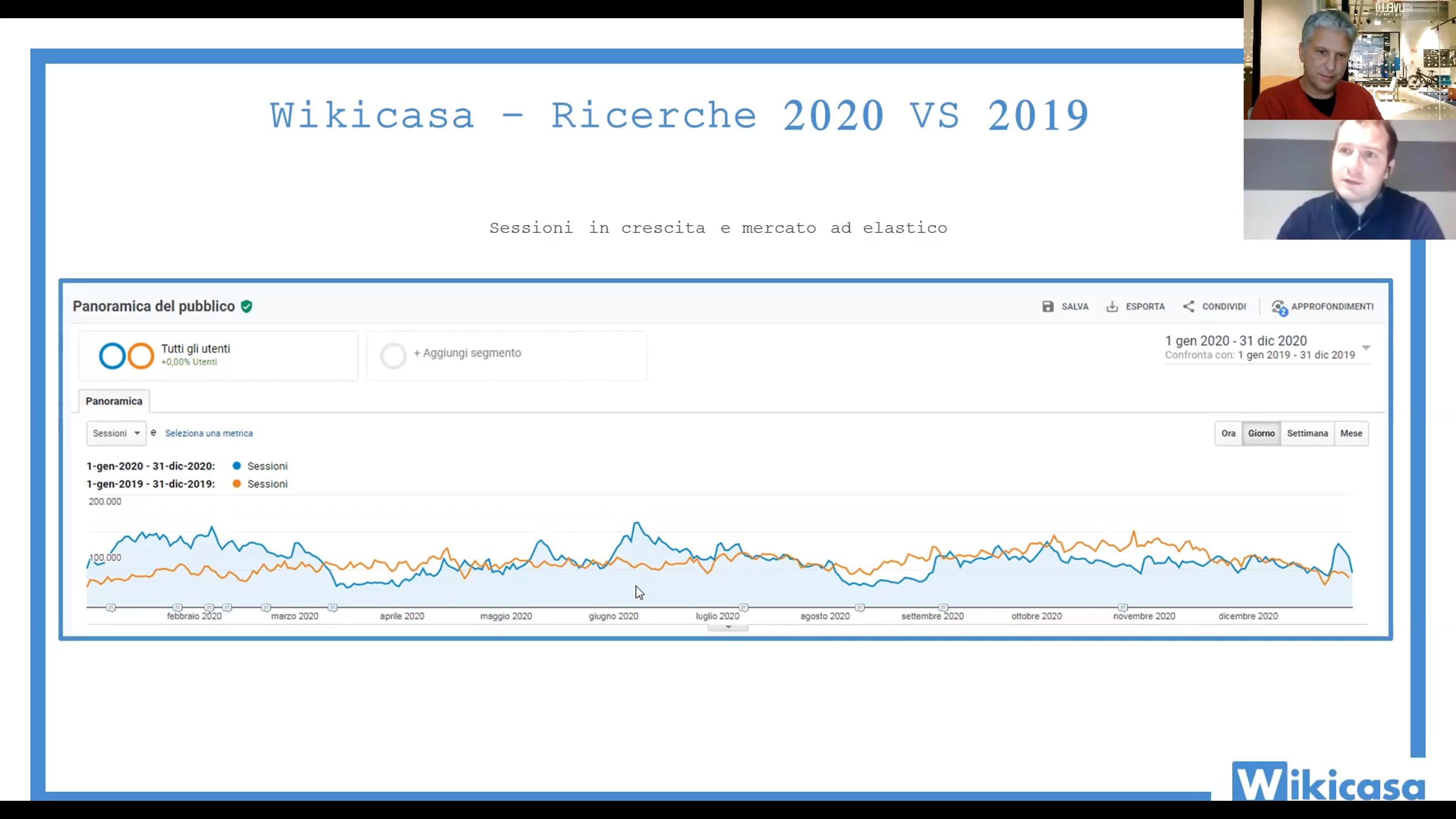Click the CONDIVIDI share icon
Image resolution: width=1456 pixels, height=819 pixels.
pyautogui.click(x=1188, y=306)
